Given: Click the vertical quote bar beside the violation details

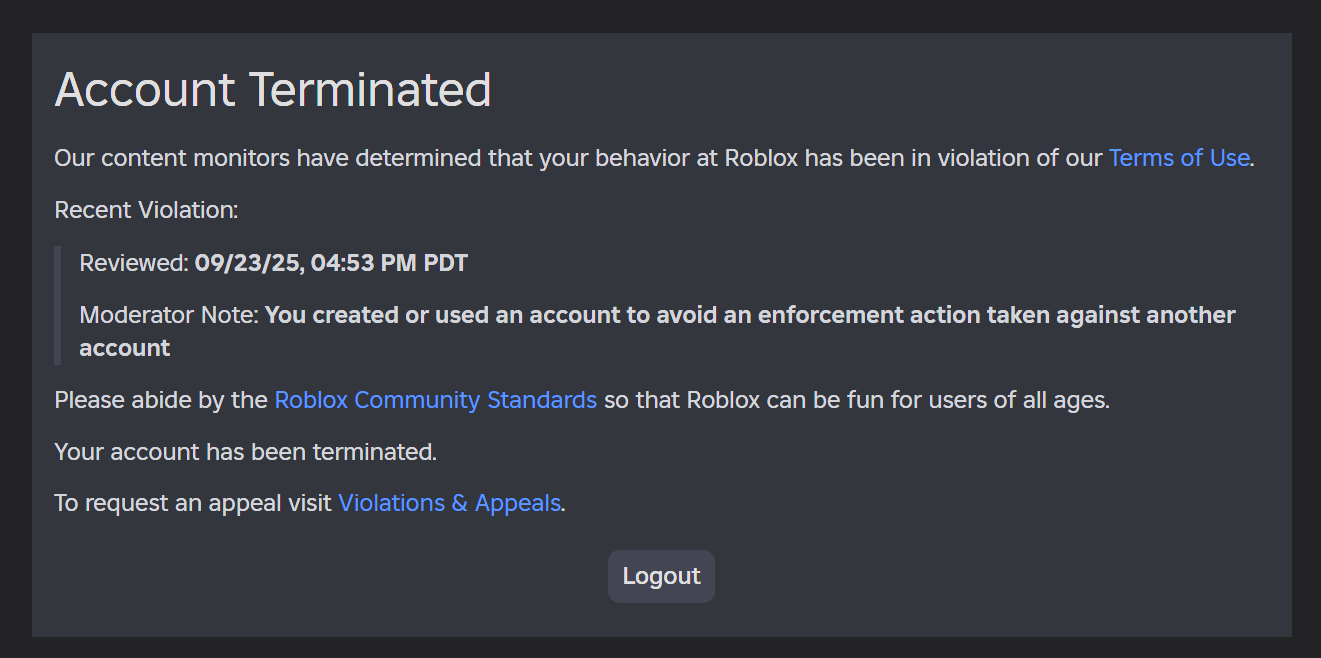Looking at the screenshot, I should (x=58, y=305).
